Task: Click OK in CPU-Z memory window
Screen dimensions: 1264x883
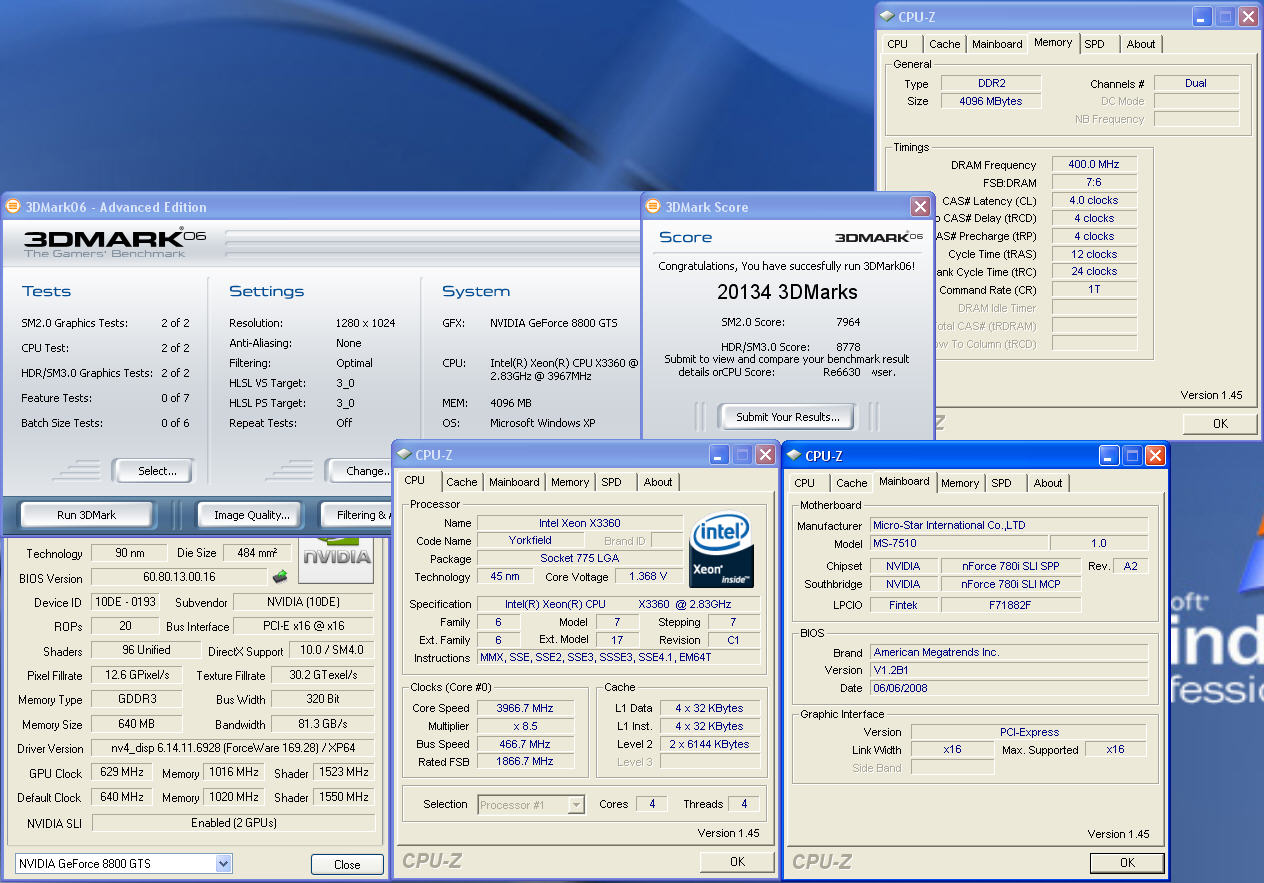Action: (x=1220, y=423)
